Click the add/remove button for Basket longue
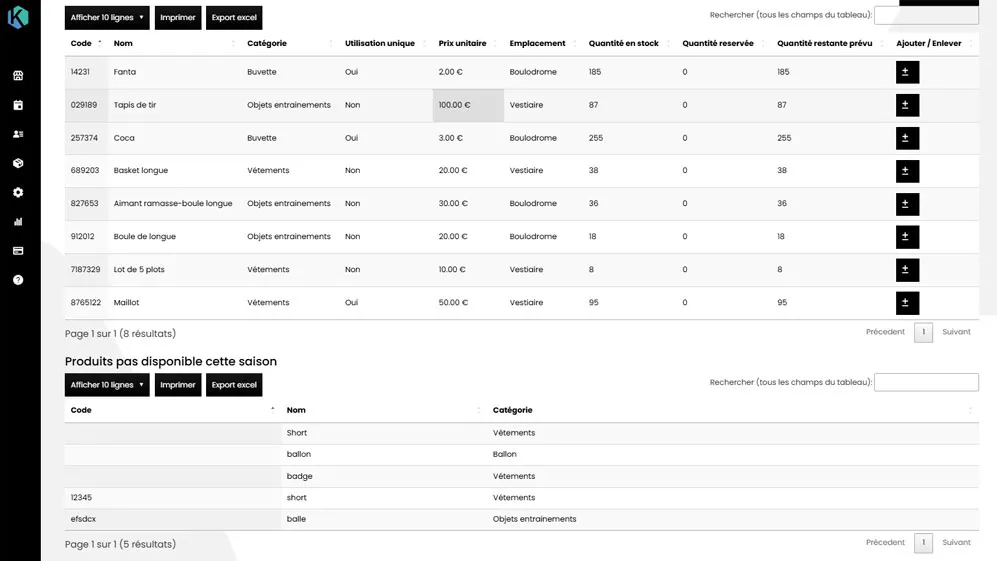 [x=907, y=171]
